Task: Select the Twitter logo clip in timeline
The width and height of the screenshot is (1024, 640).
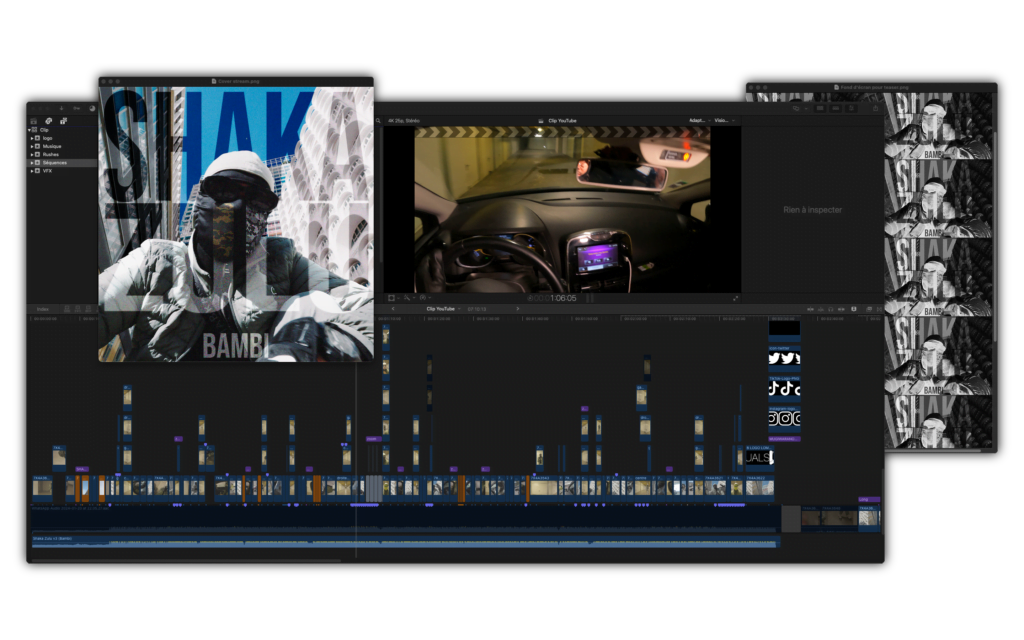Action: tap(784, 358)
